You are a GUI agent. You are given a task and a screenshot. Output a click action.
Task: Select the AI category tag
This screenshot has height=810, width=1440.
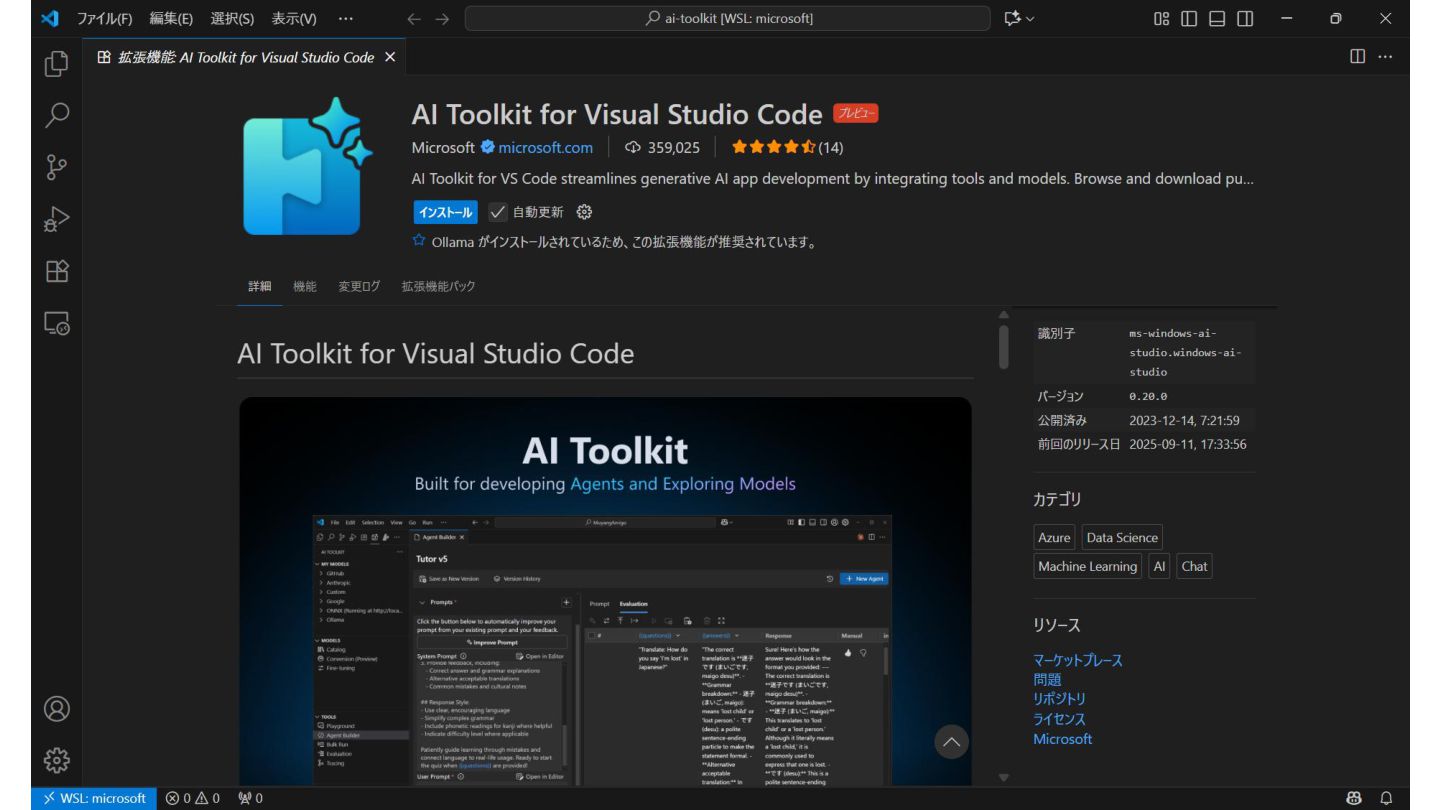(1159, 566)
